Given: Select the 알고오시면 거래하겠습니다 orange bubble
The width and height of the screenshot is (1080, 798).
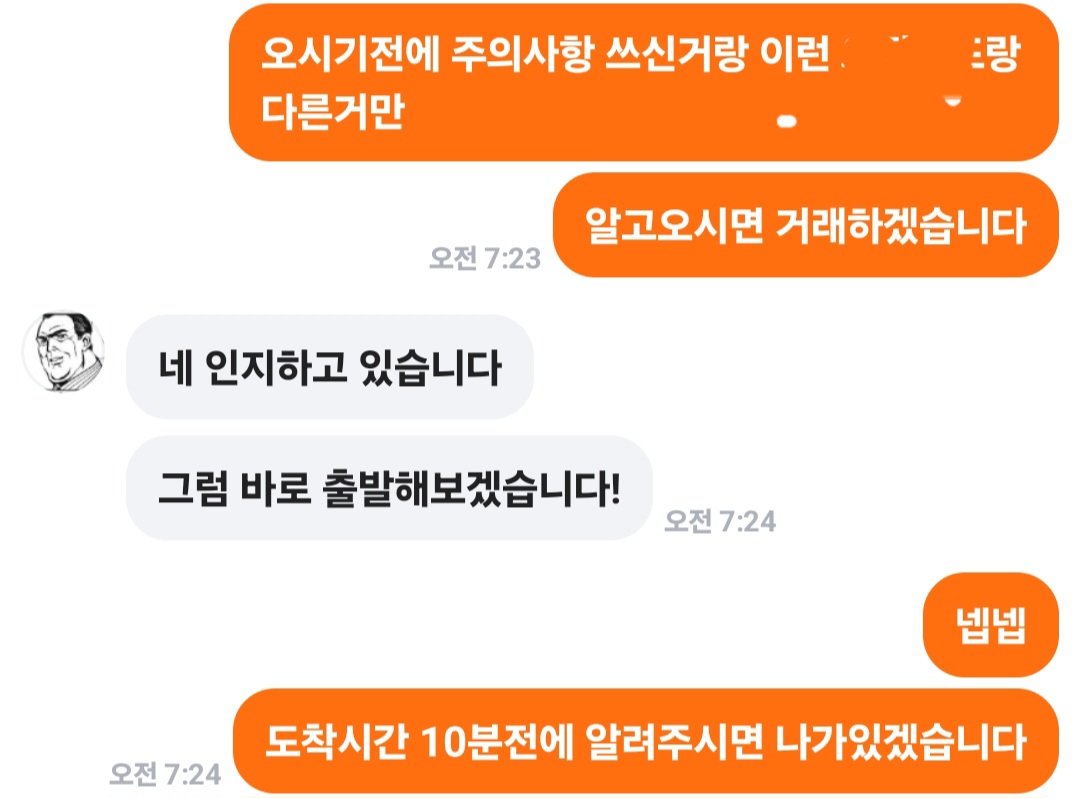Looking at the screenshot, I should (x=806, y=225).
